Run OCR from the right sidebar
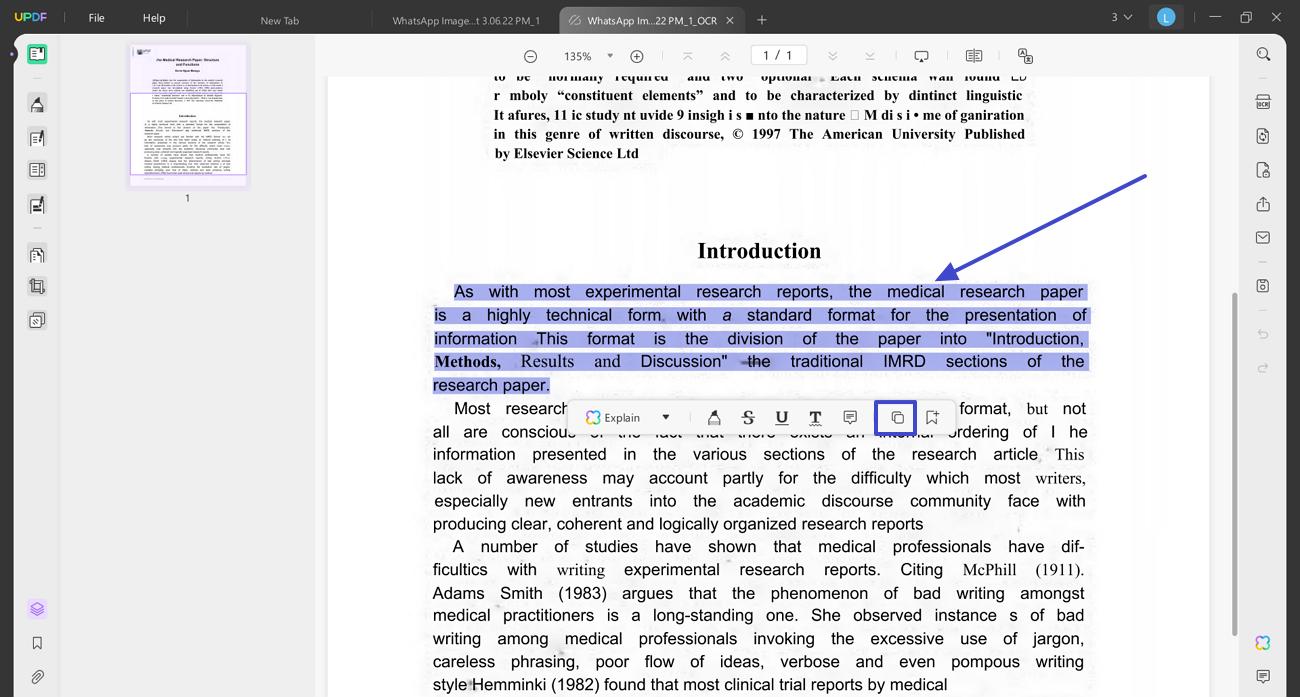The width and height of the screenshot is (1300, 697). 1262,101
